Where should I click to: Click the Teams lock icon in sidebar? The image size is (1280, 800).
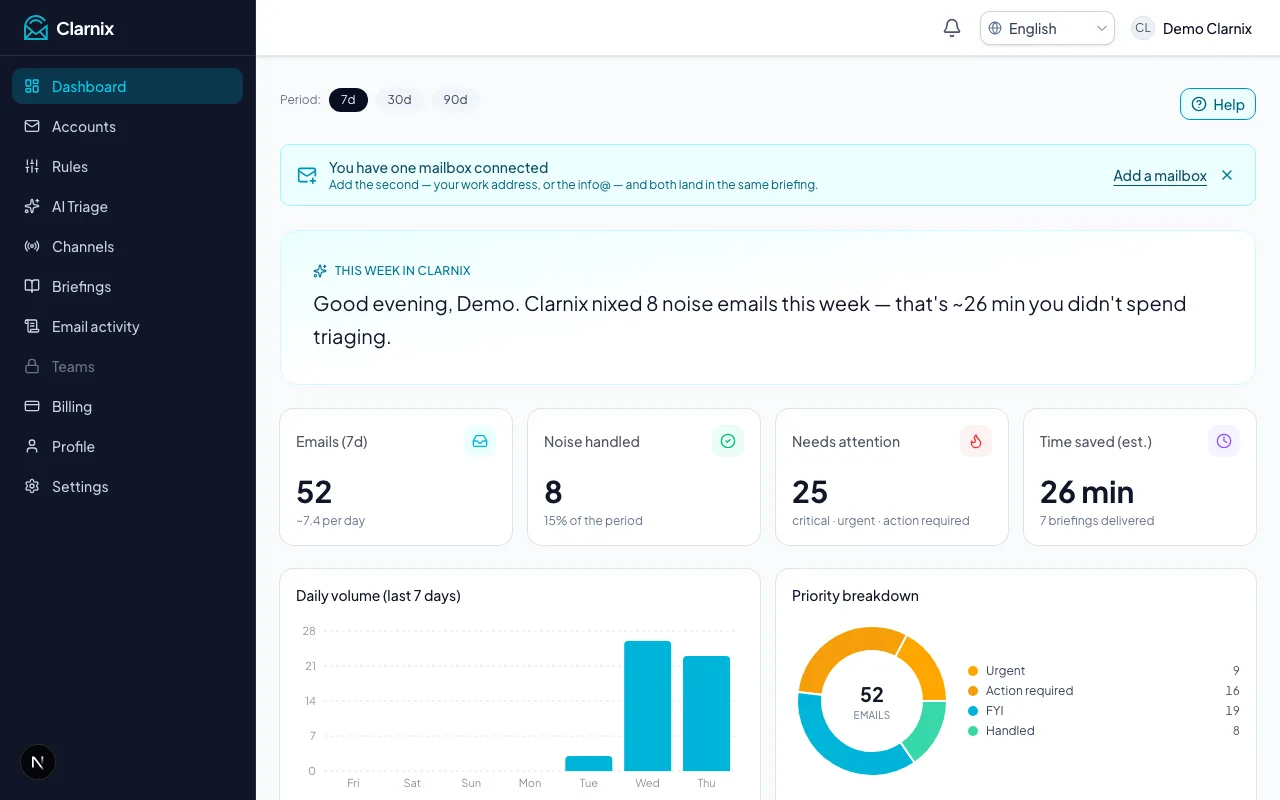32,366
